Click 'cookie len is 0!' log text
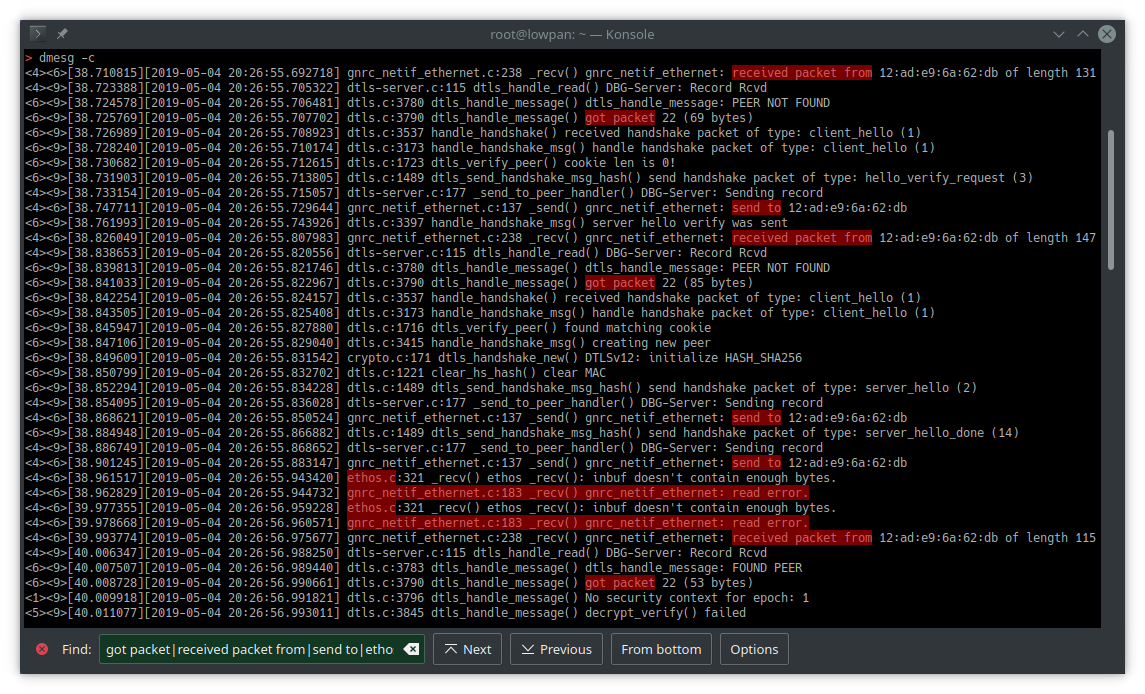Viewport: 1145px width, 694px height. click(619, 163)
